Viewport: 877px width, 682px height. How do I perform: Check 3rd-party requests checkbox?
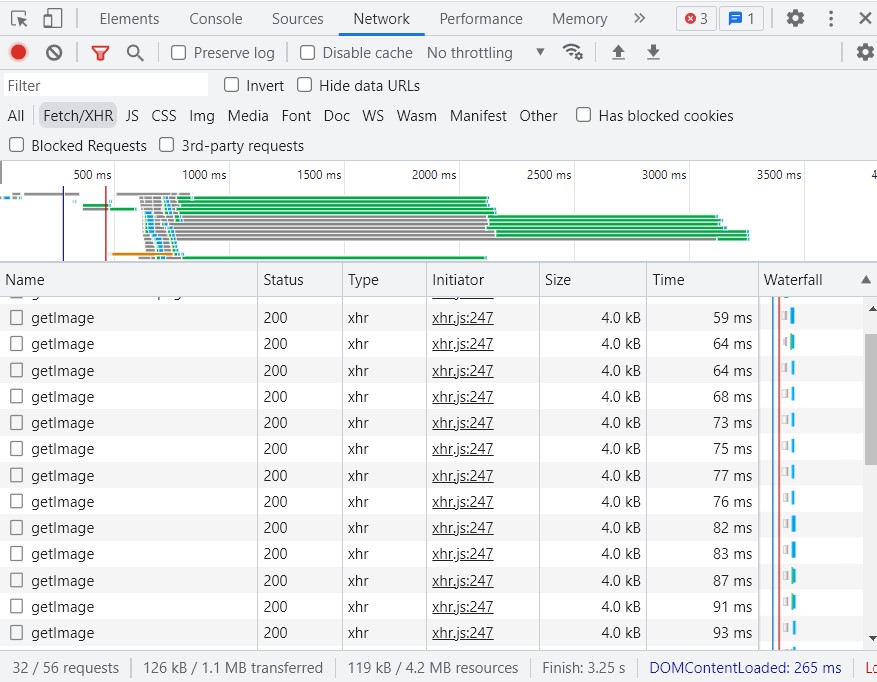(x=167, y=145)
